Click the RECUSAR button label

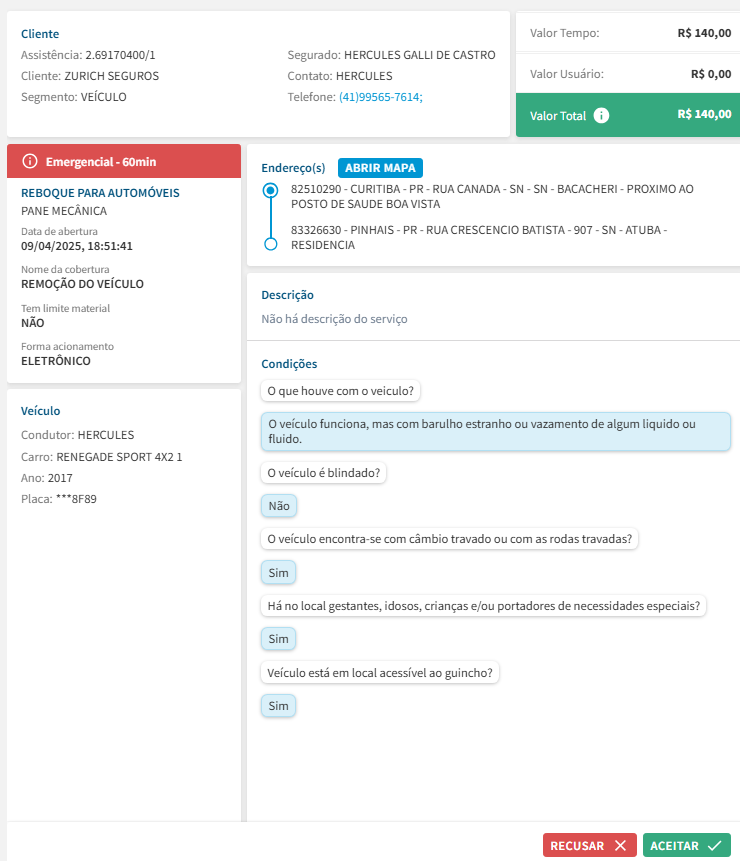(577, 845)
